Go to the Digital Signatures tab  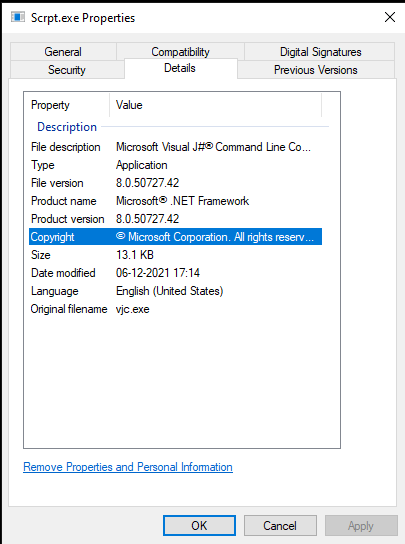pyautogui.click(x=320, y=52)
